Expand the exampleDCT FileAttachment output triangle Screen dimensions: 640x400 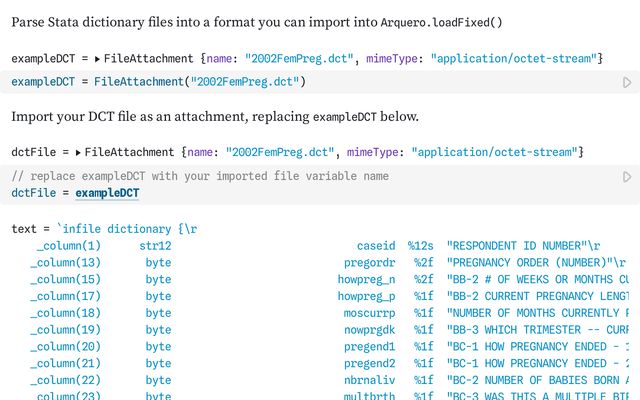(97, 59)
